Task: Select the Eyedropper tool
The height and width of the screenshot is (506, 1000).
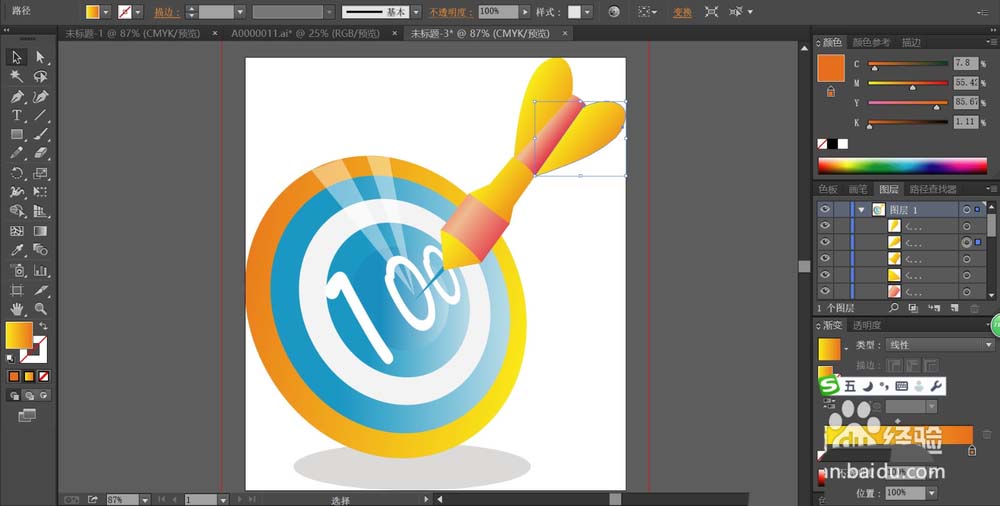Action: [17, 250]
